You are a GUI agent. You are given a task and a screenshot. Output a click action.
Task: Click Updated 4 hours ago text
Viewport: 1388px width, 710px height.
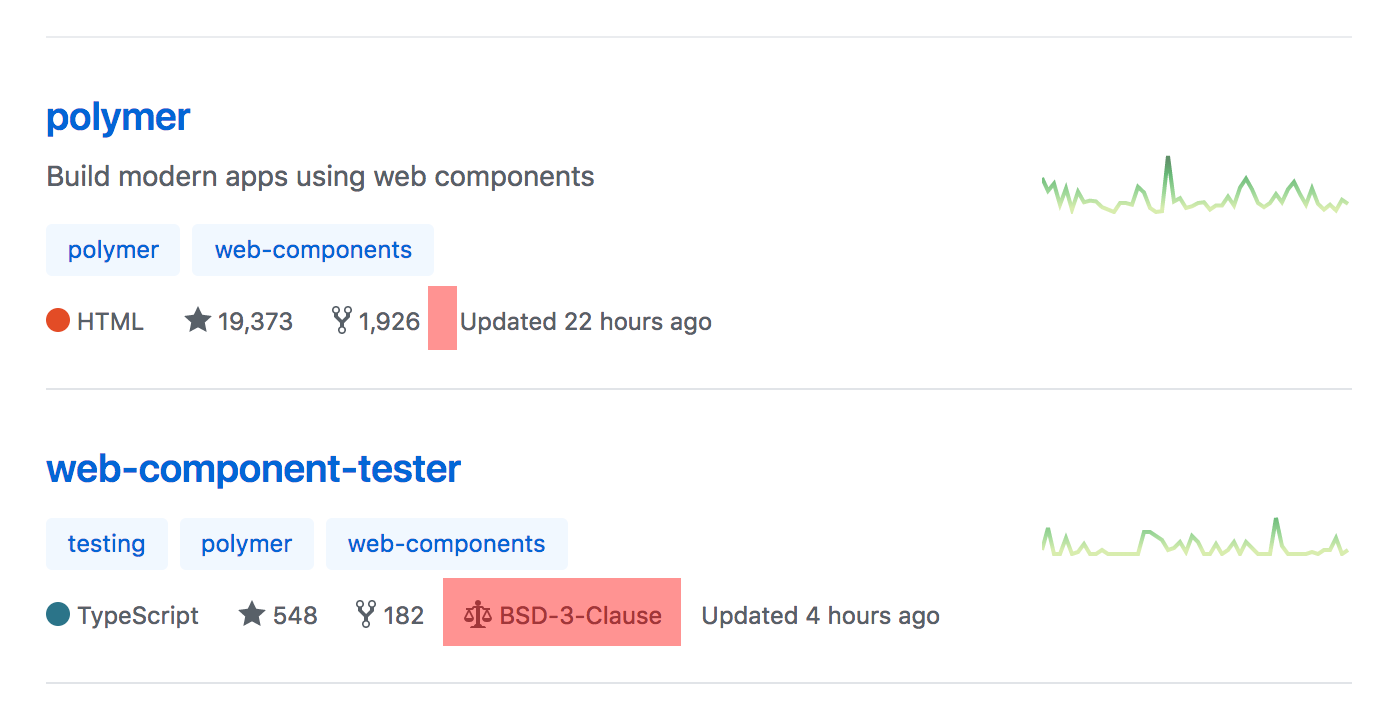click(819, 616)
